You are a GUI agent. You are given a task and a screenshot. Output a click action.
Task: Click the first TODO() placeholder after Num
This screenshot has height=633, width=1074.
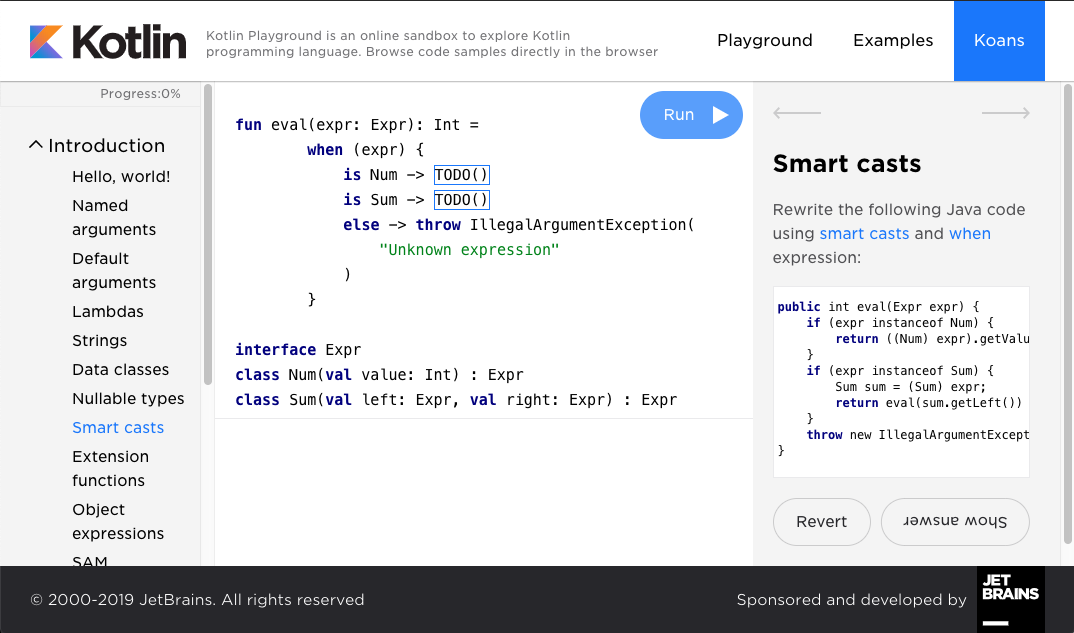(462, 175)
